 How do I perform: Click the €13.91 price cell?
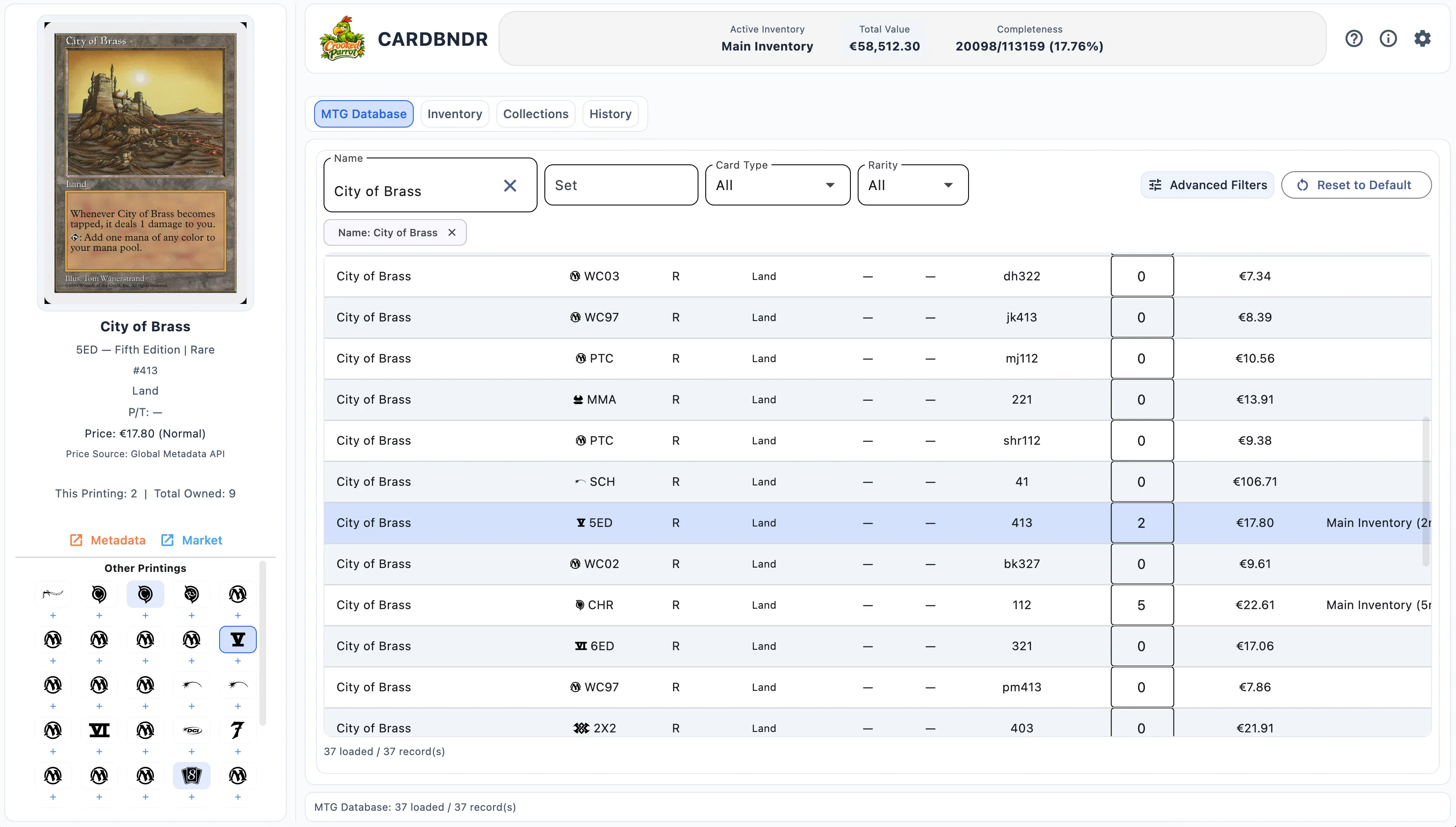click(1255, 400)
